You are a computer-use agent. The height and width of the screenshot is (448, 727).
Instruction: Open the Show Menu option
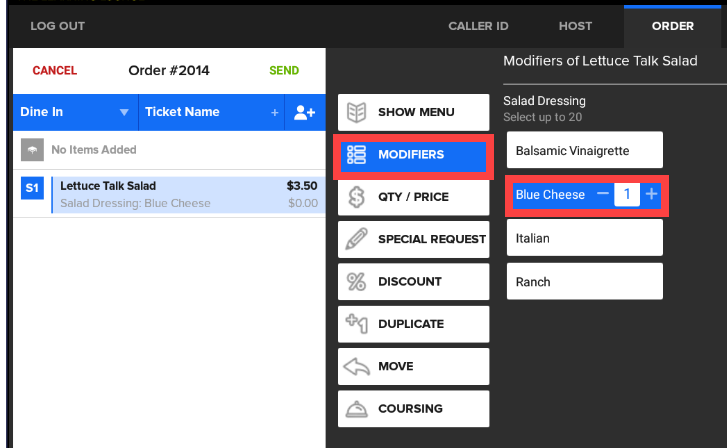pos(413,112)
